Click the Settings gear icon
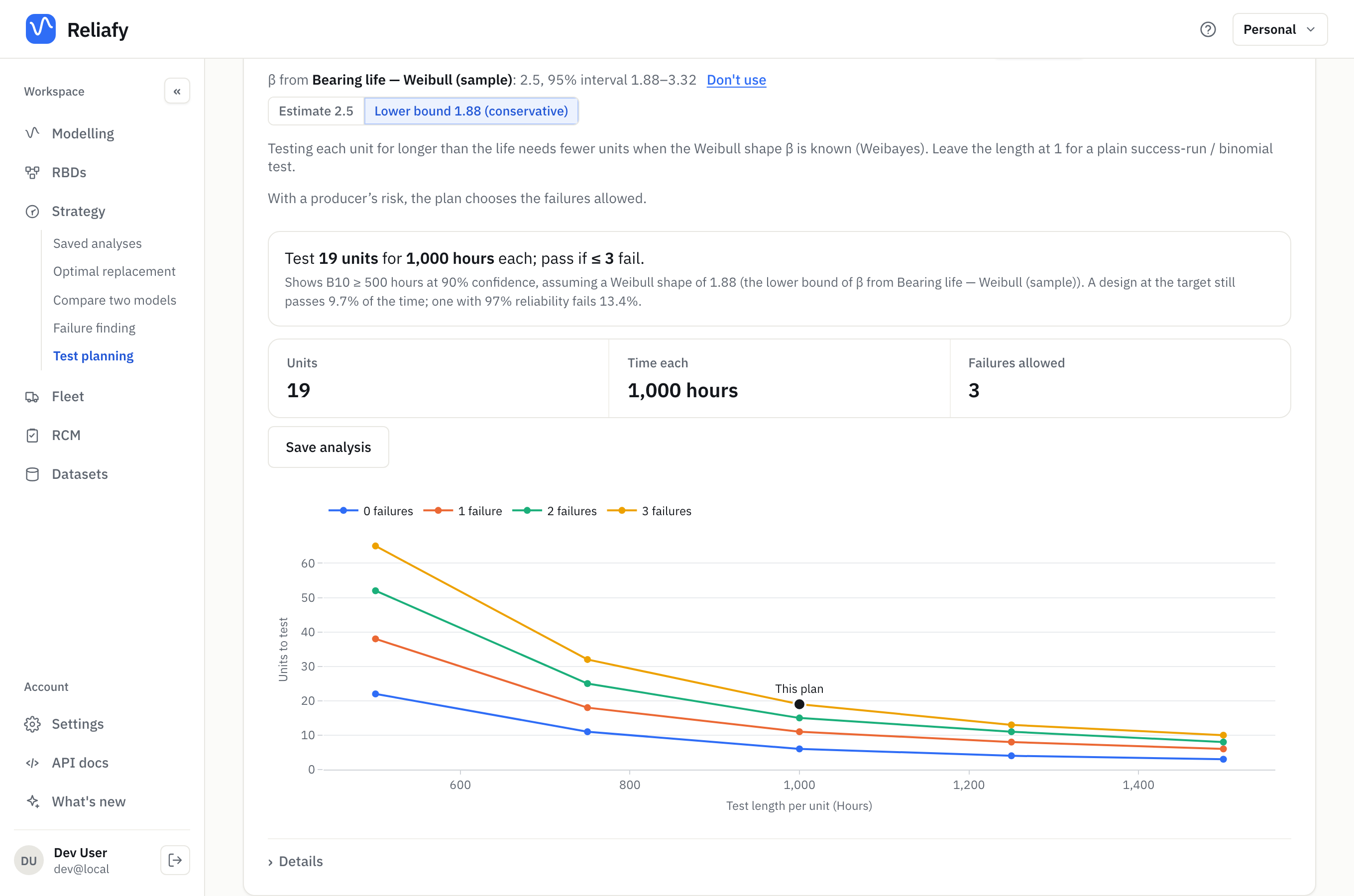Screen dimensions: 1354x896 [x=32, y=724]
